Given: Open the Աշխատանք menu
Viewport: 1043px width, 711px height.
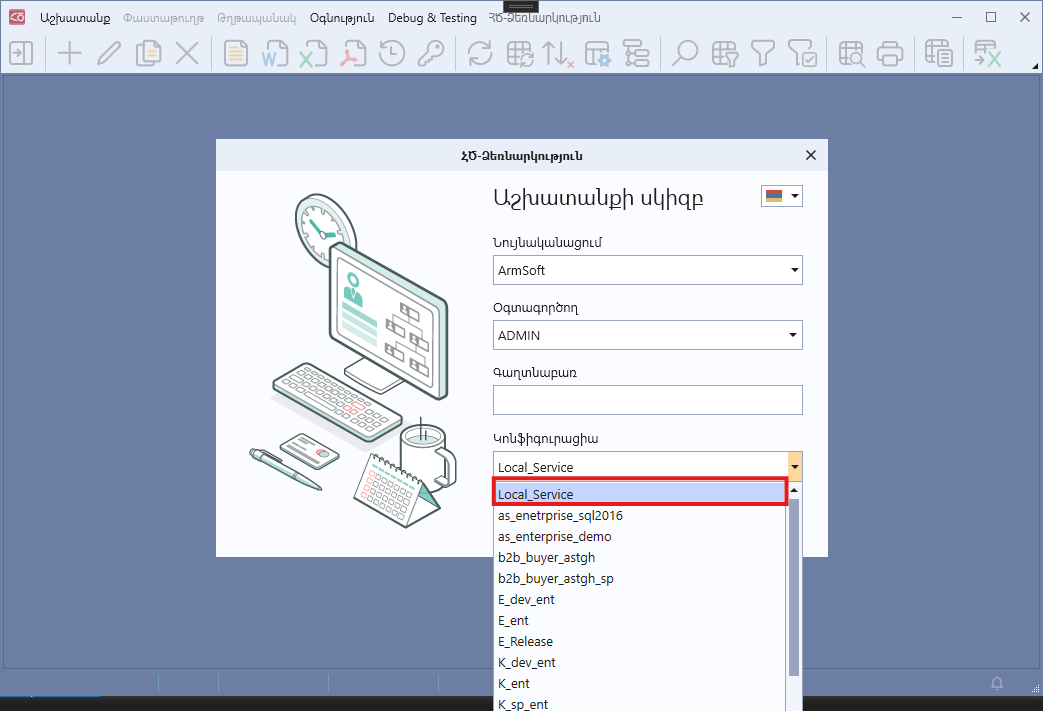Looking at the screenshot, I should tap(75, 18).
